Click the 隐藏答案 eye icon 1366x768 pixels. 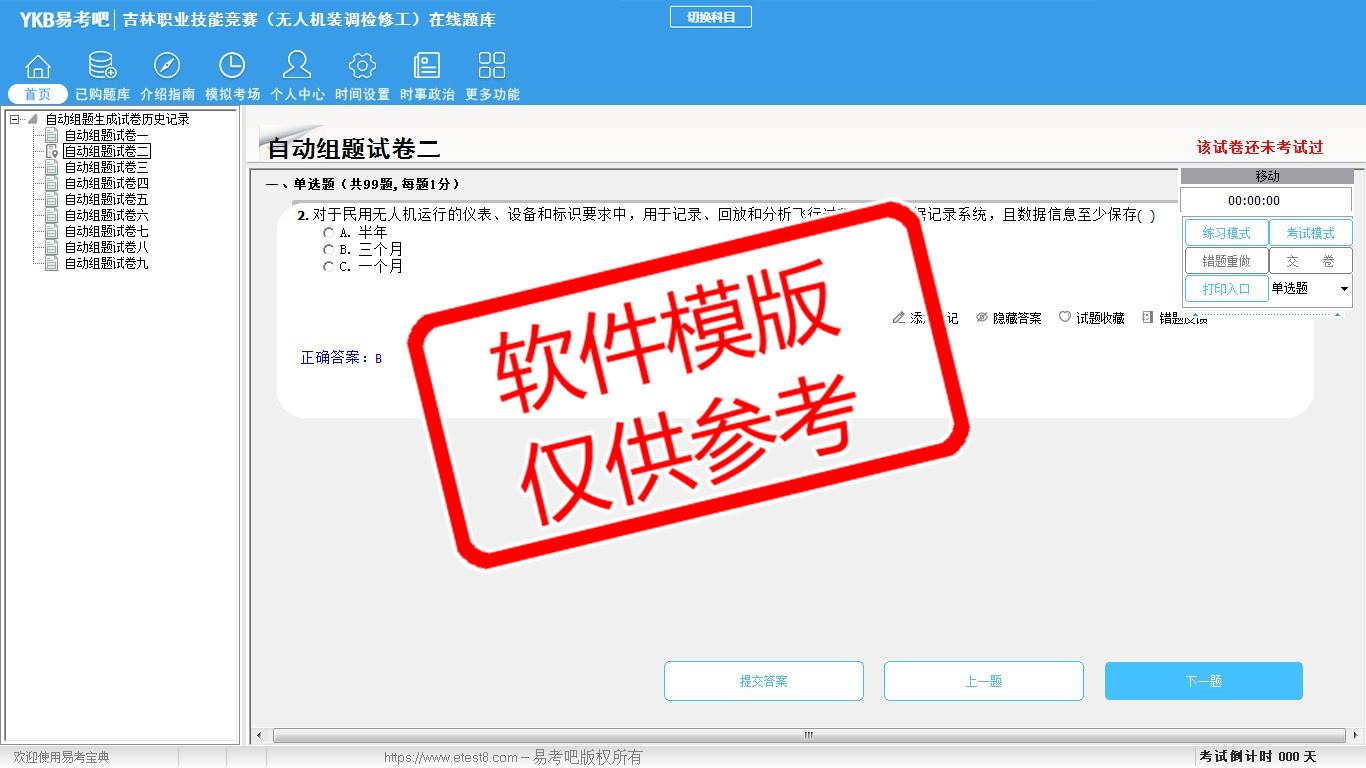982,318
